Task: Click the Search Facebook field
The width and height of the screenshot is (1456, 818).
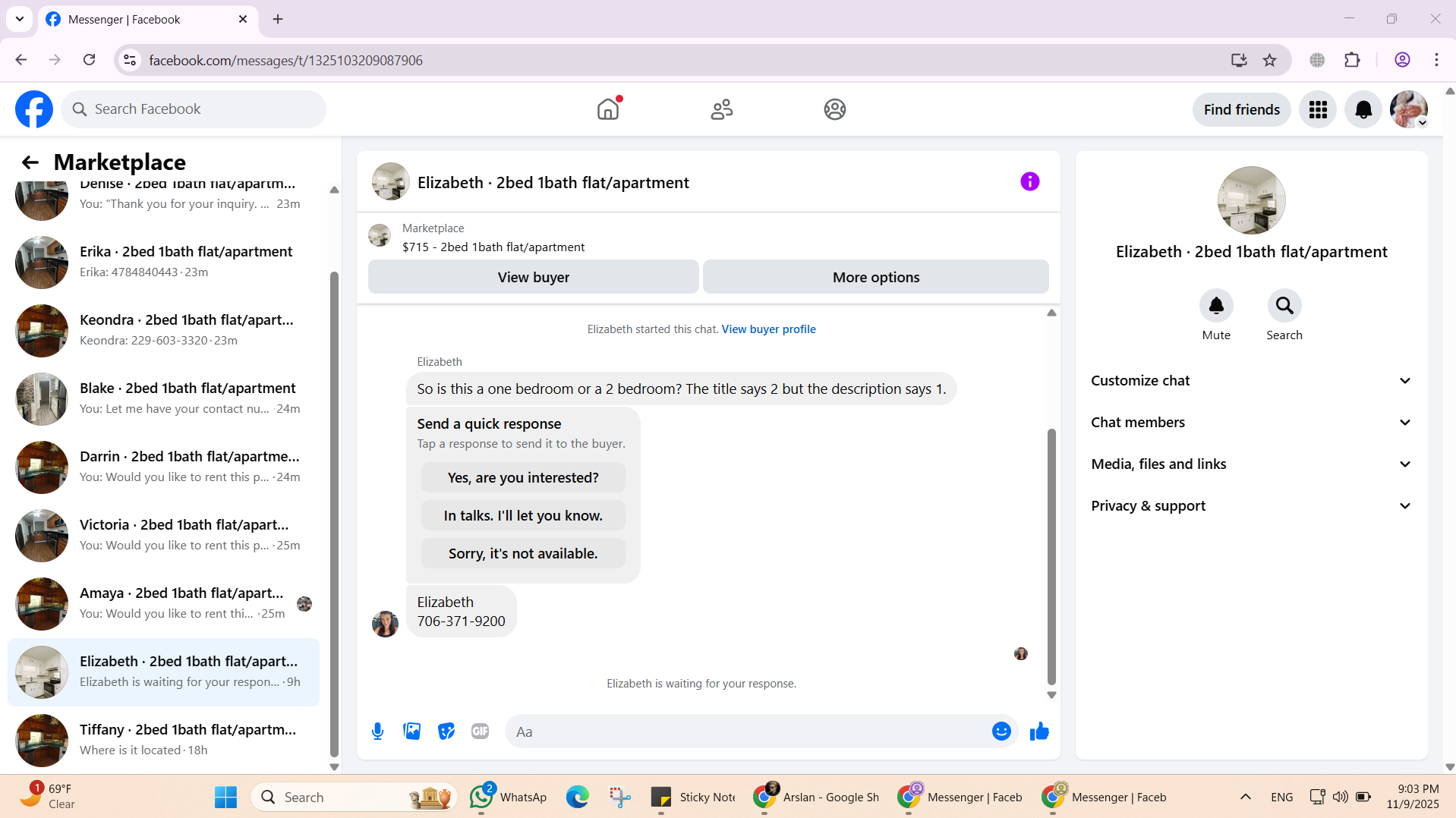Action: point(194,109)
